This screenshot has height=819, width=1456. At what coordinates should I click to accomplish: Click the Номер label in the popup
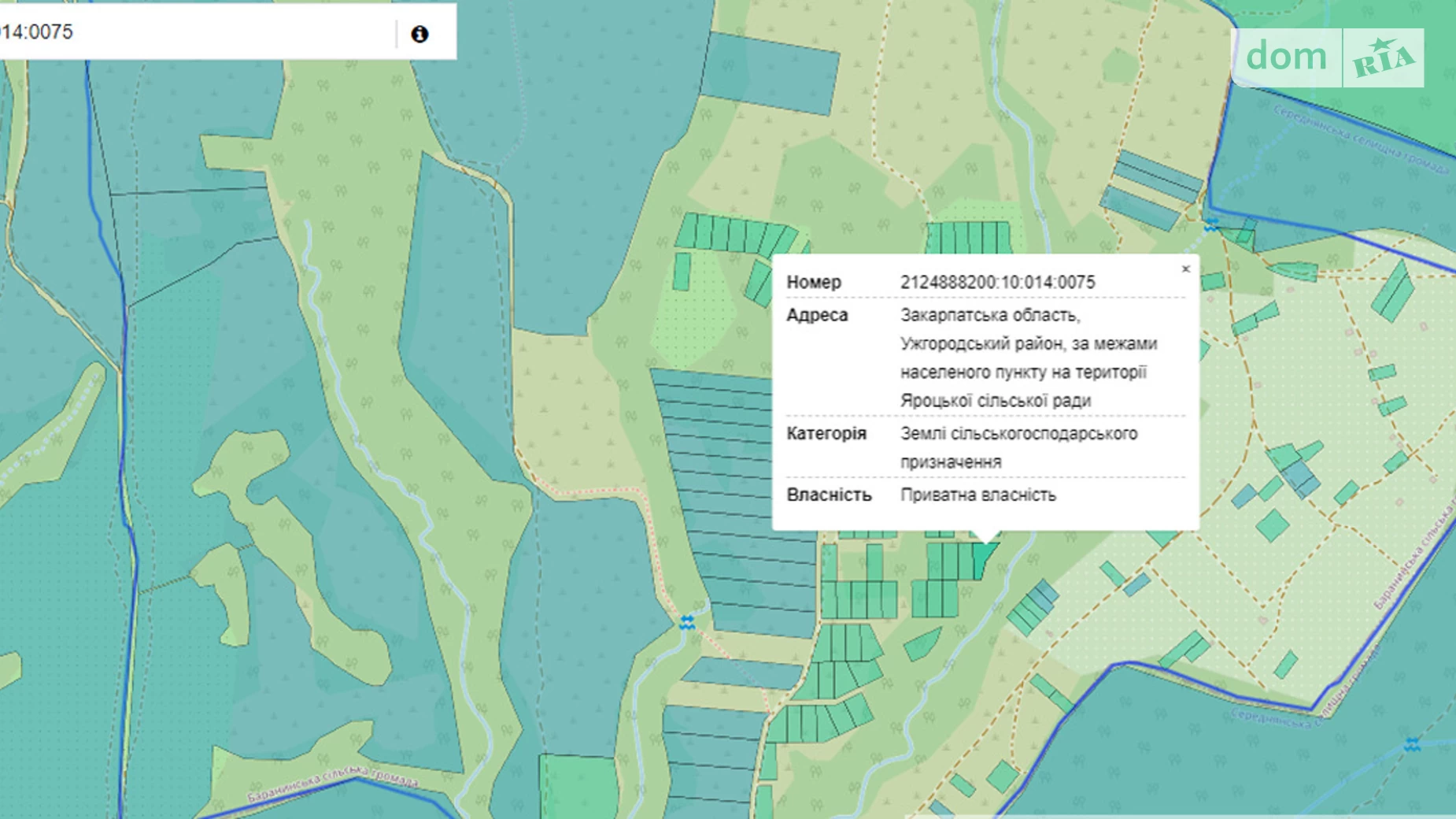pyautogui.click(x=814, y=282)
